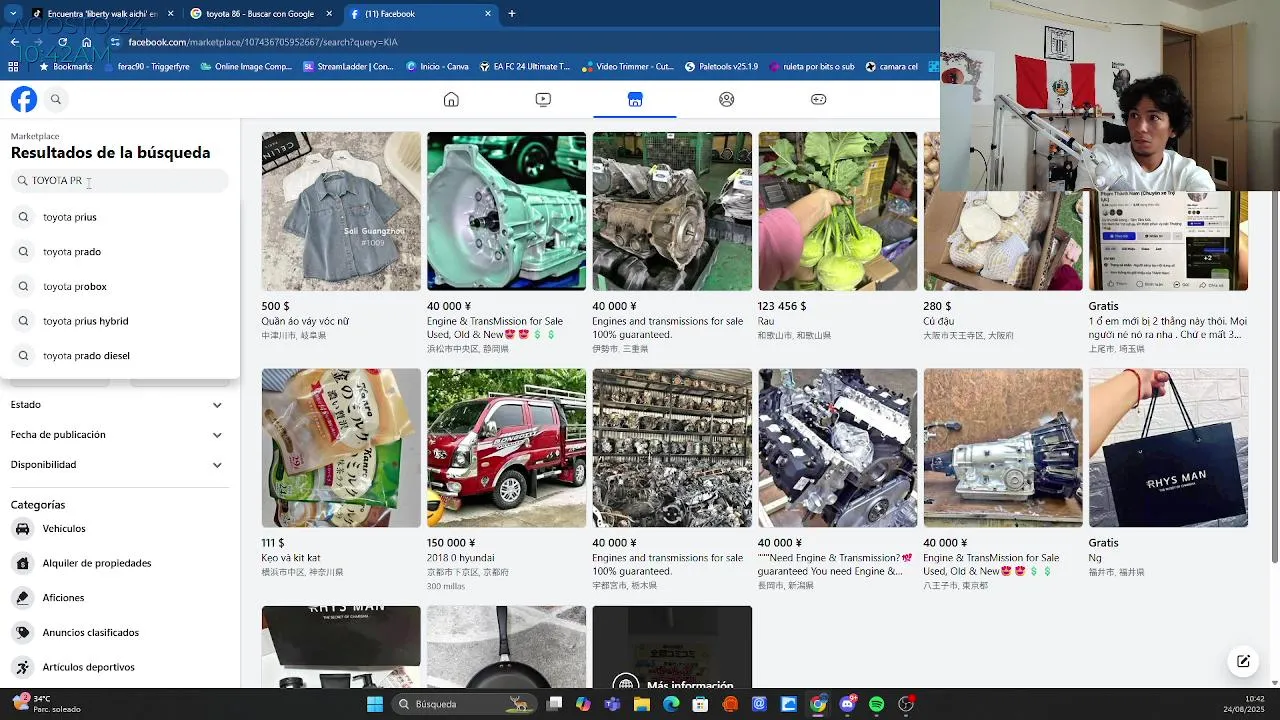Open the 'Keo và kit kat' listing
Screen dimensions: 1280x720
[341, 448]
